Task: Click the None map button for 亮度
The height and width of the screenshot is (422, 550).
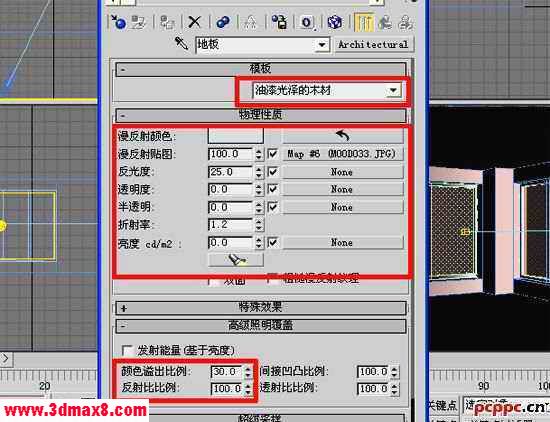Action: [342, 242]
